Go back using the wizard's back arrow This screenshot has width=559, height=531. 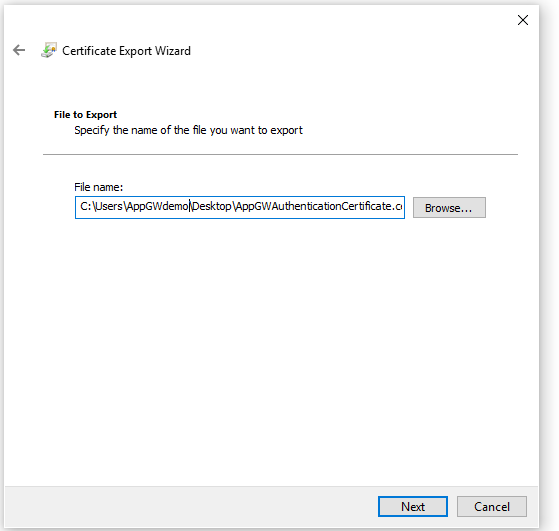[x=19, y=50]
